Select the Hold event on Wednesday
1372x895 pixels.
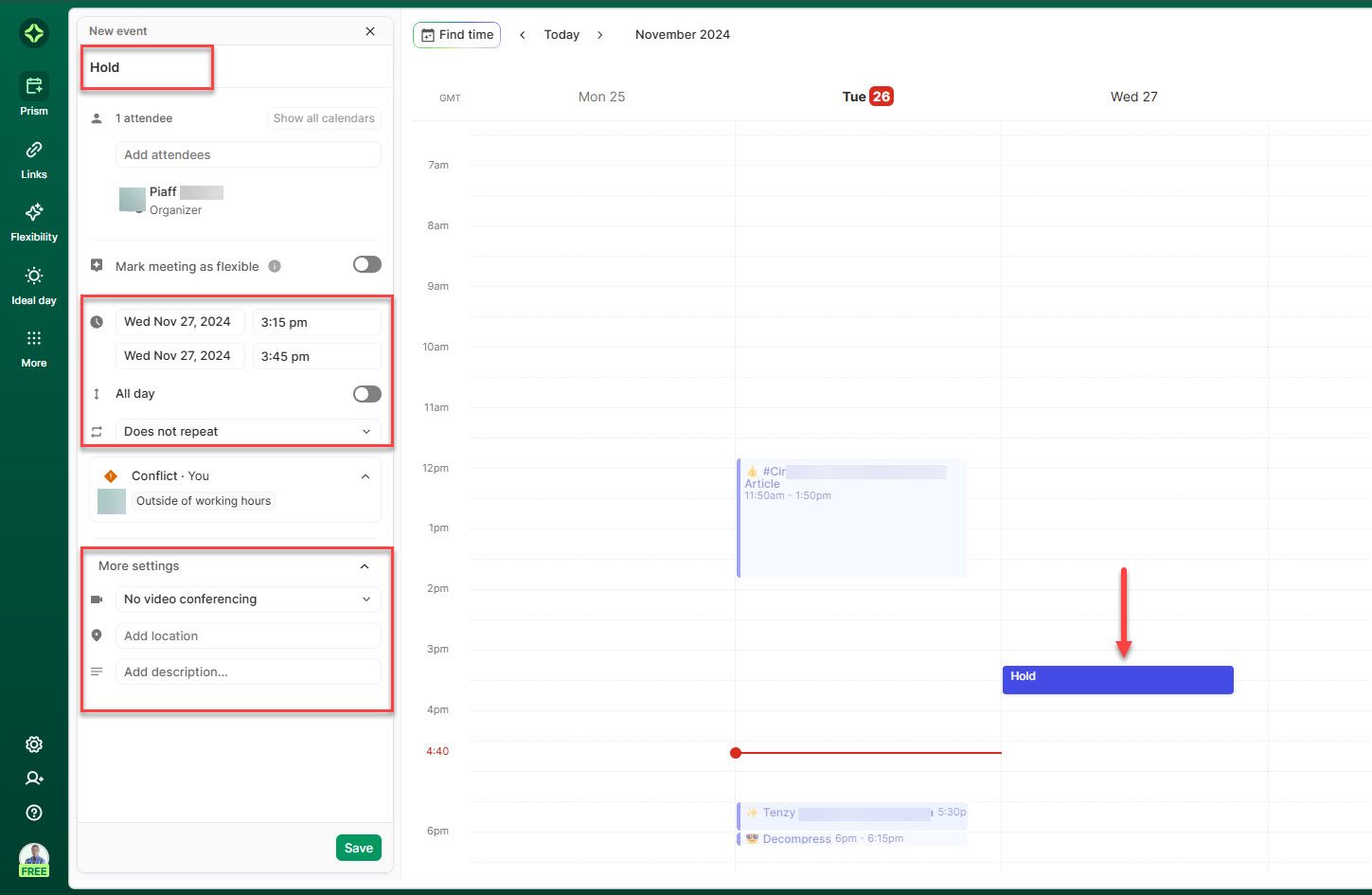click(1117, 679)
